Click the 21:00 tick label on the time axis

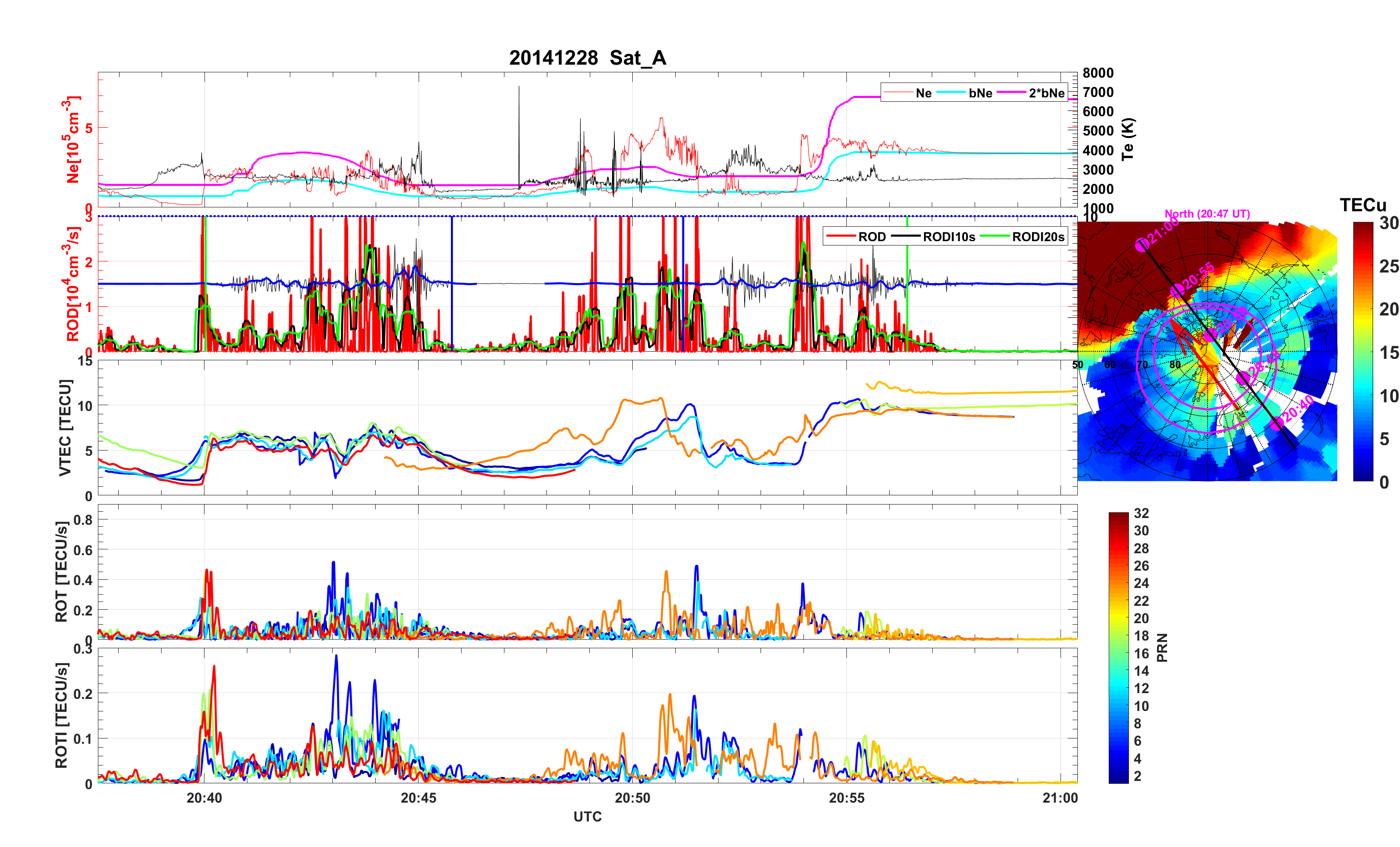point(1060,797)
